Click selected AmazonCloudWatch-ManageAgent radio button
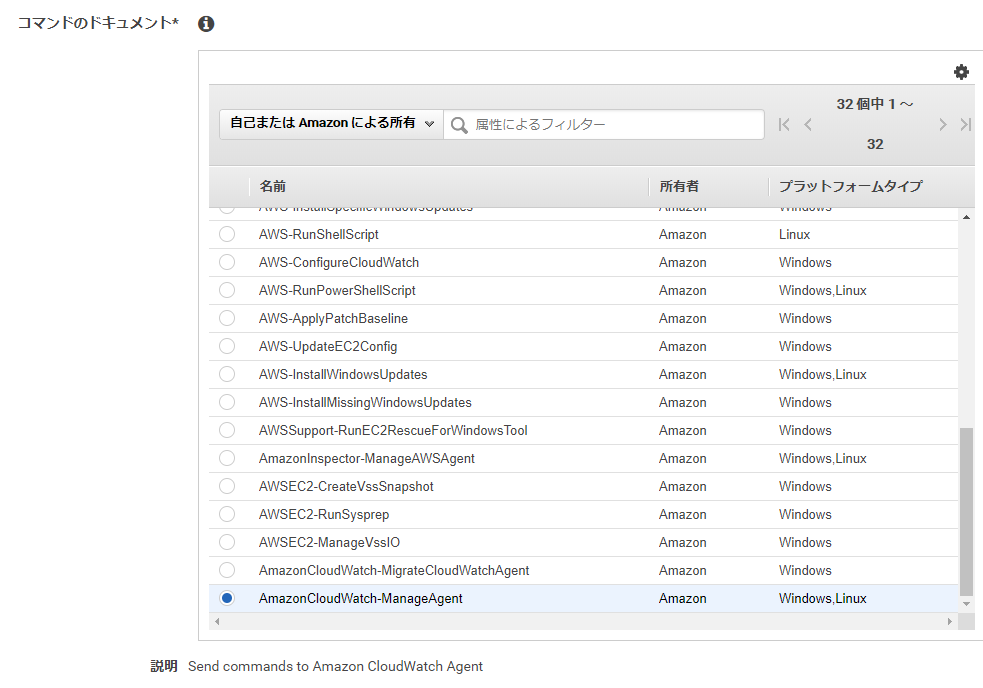The image size is (983, 688). pos(227,598)
